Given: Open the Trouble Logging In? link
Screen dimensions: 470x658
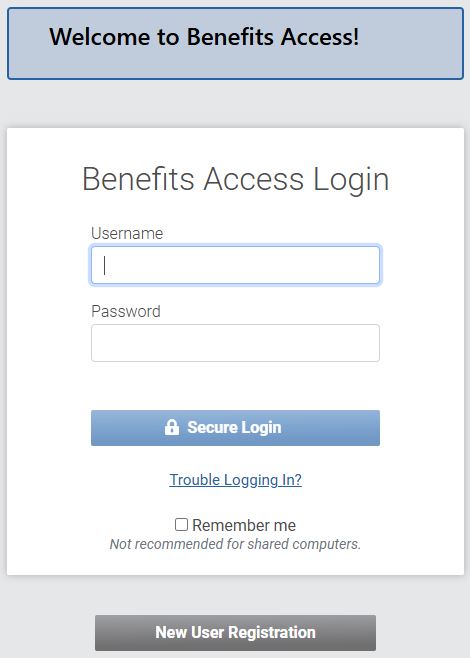Looking at the screenshot, I should pos(235,480).
